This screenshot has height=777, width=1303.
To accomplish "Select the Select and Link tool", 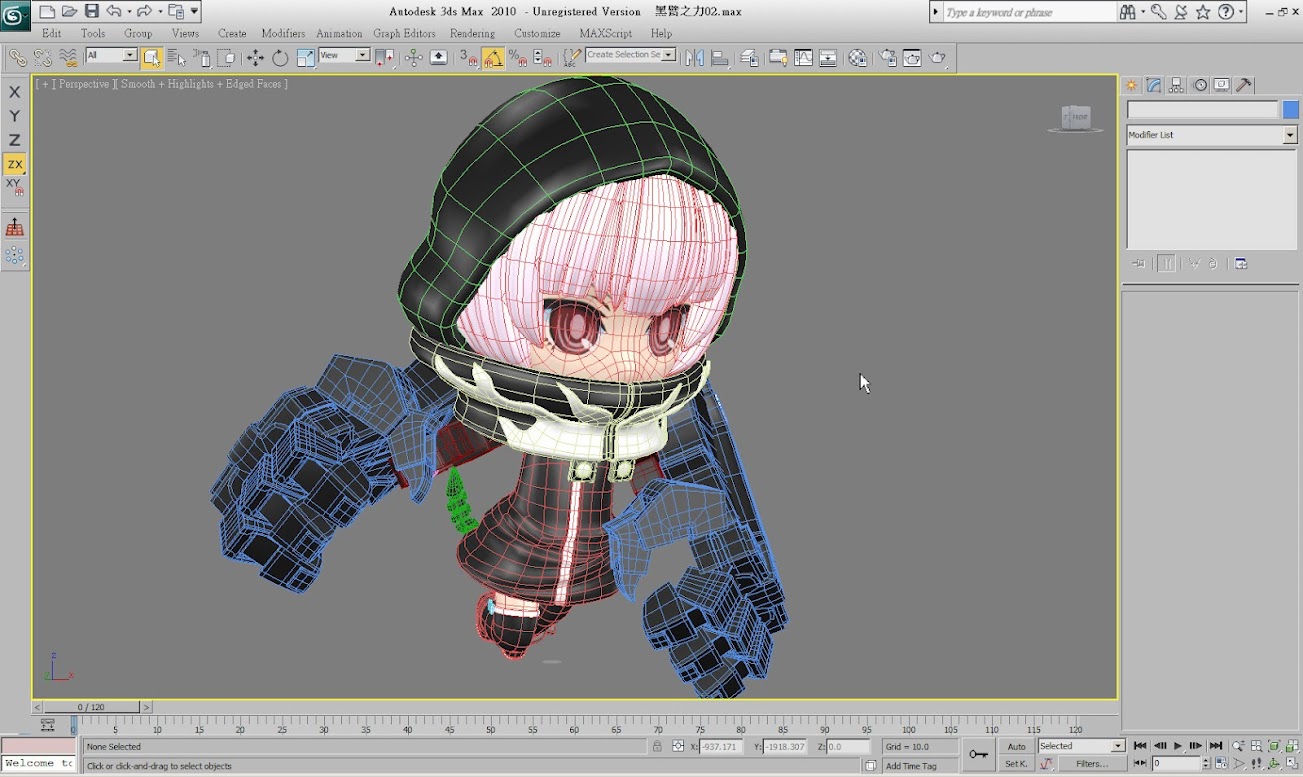I will (17, 58).
